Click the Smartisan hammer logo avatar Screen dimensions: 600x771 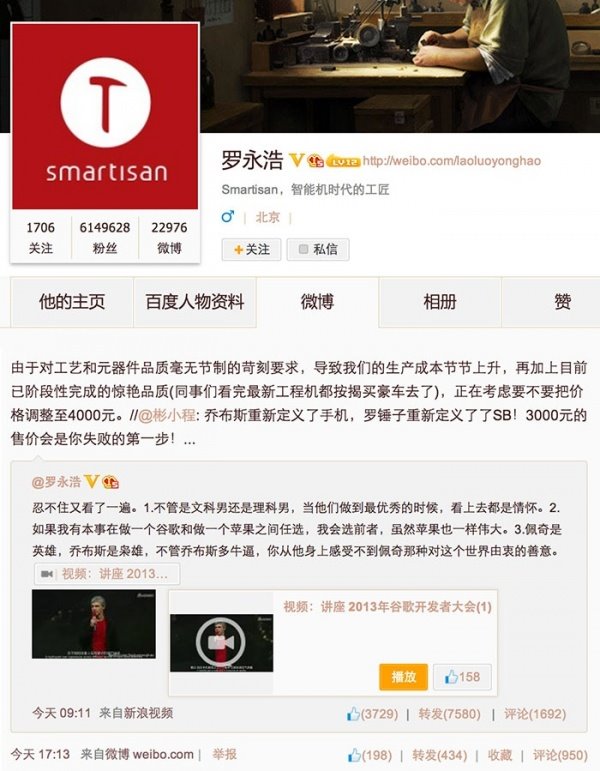(105, 116)
